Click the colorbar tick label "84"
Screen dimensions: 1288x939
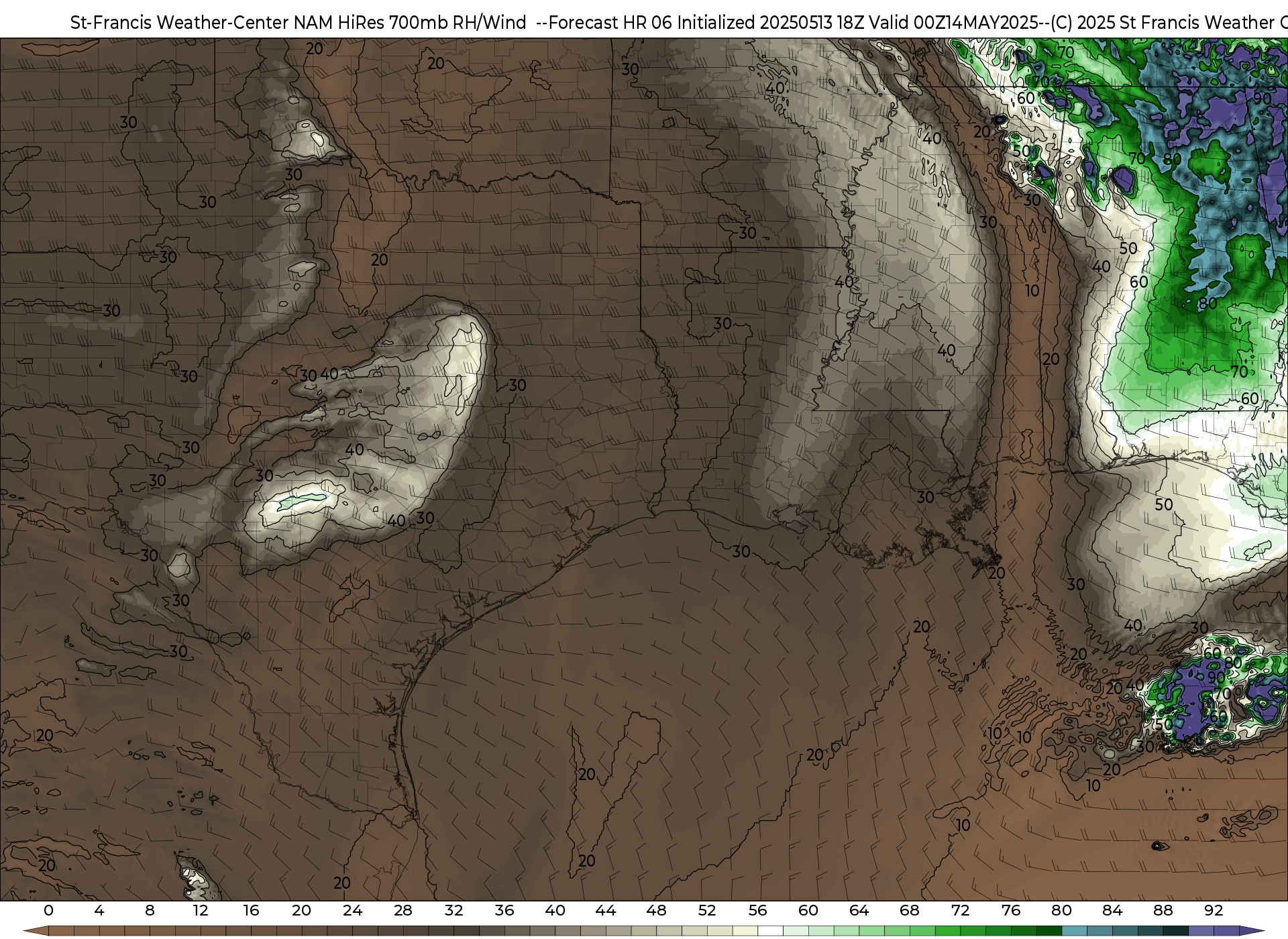click(1112, 910)
